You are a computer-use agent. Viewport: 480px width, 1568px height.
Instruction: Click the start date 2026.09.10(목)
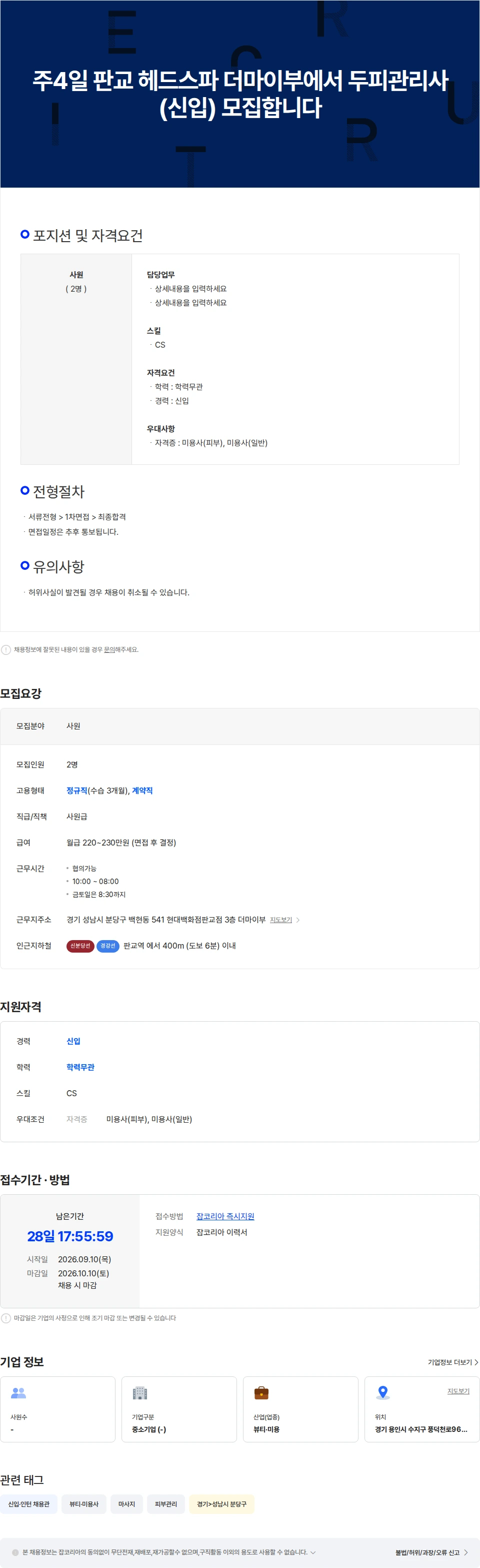84,1259
